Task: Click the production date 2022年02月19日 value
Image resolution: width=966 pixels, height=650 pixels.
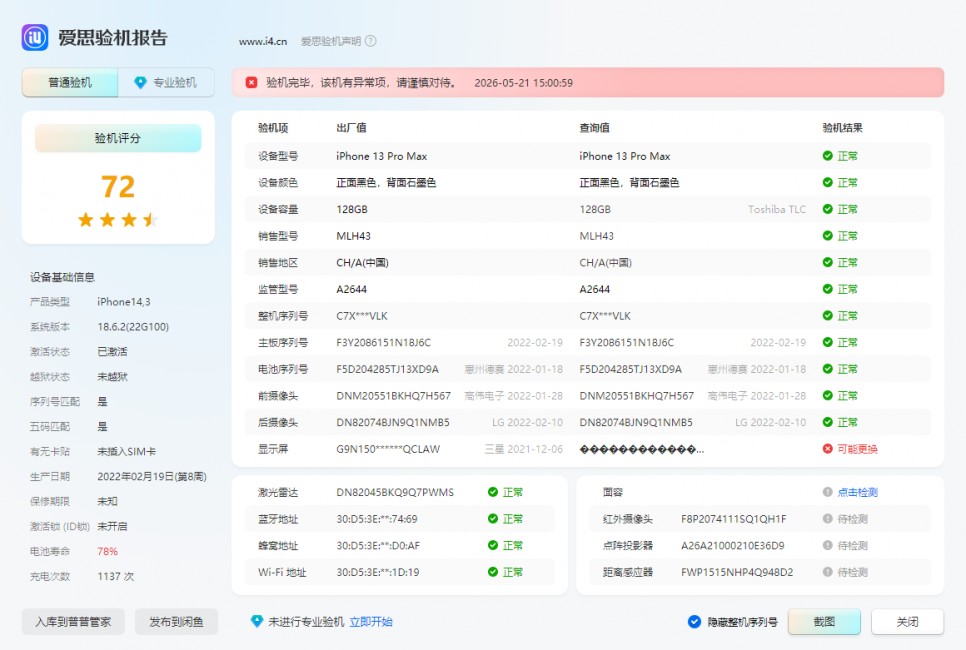Action: pos(152,477)
